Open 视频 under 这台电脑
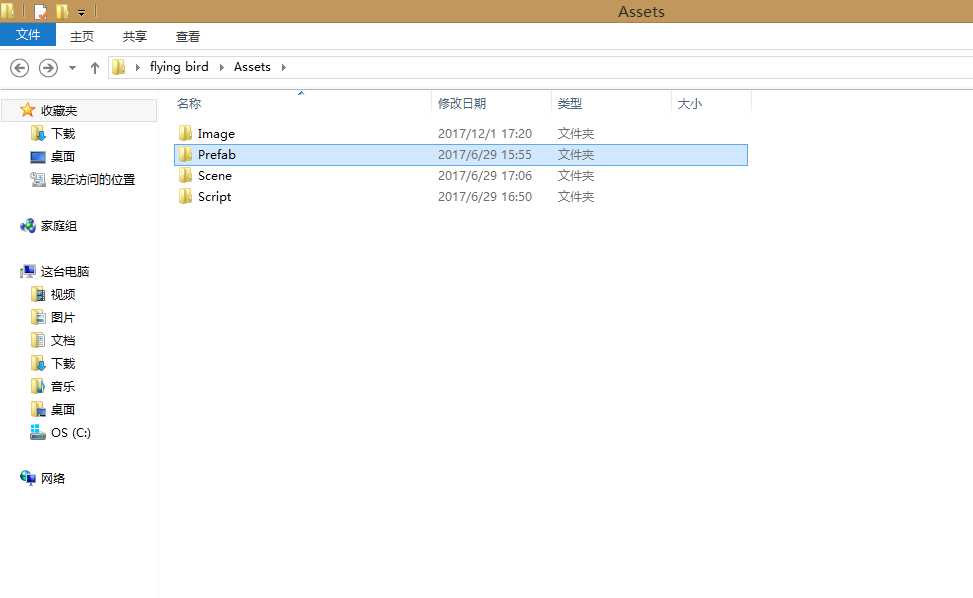 pyautogui.click(x=63, y=294)
